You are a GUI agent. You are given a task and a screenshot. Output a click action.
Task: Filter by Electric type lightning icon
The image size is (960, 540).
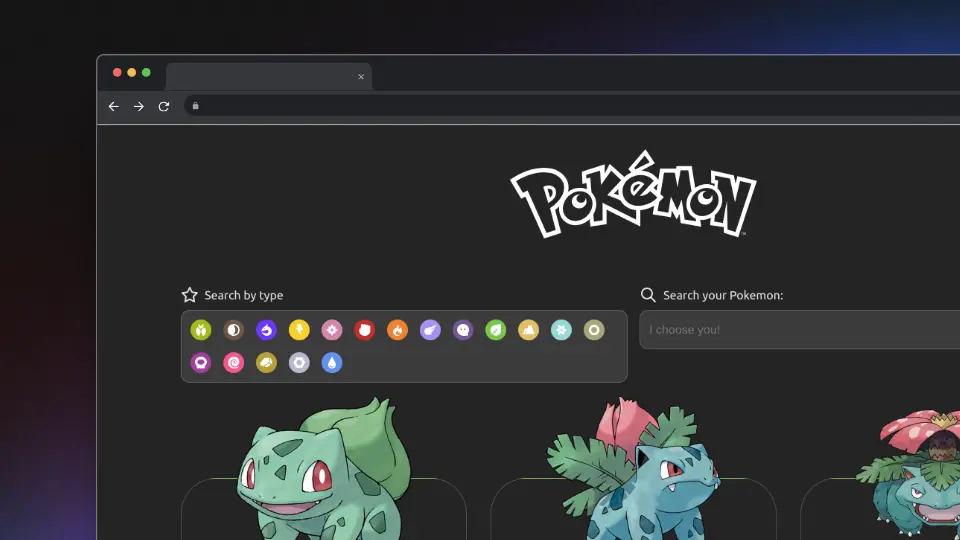click(299, 330)
